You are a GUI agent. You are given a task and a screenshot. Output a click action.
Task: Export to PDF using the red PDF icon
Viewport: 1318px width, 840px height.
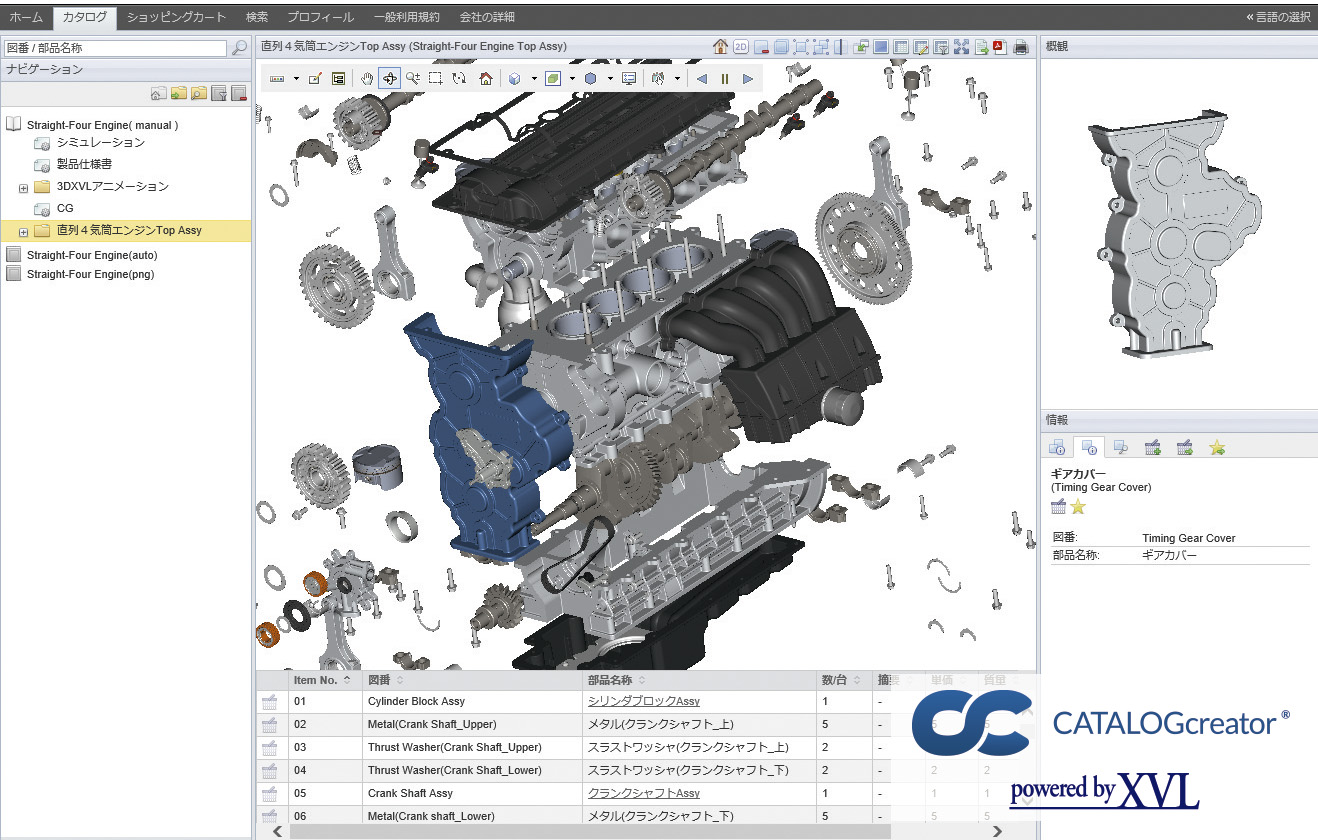(999, 47)
